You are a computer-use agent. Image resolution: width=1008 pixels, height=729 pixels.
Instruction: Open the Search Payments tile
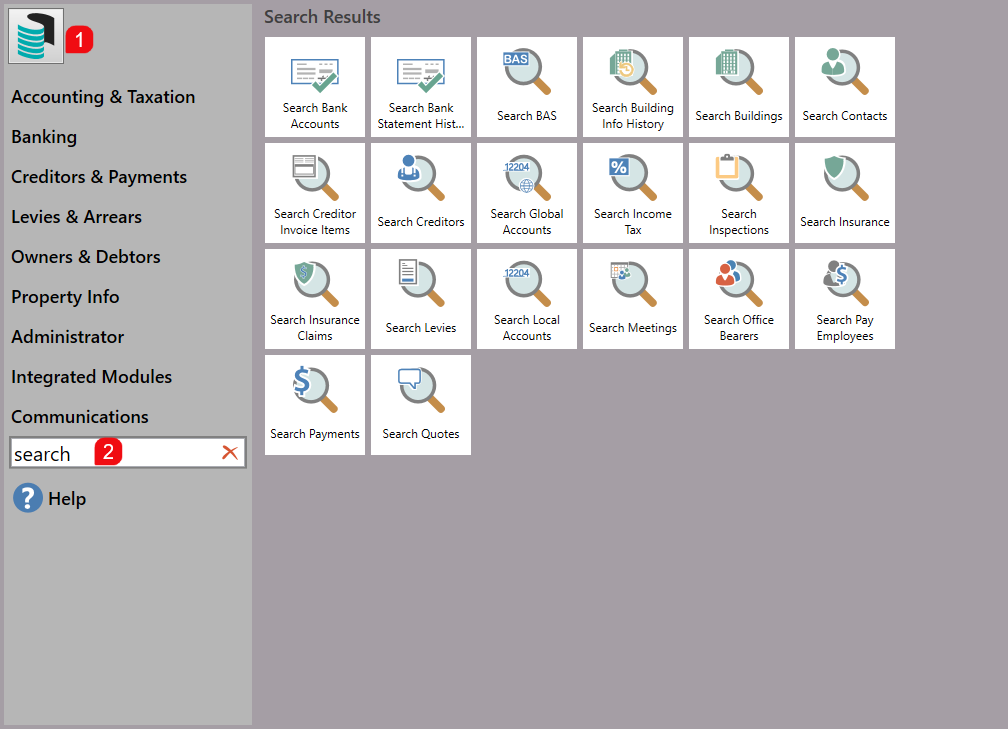(x=315, y=405)
